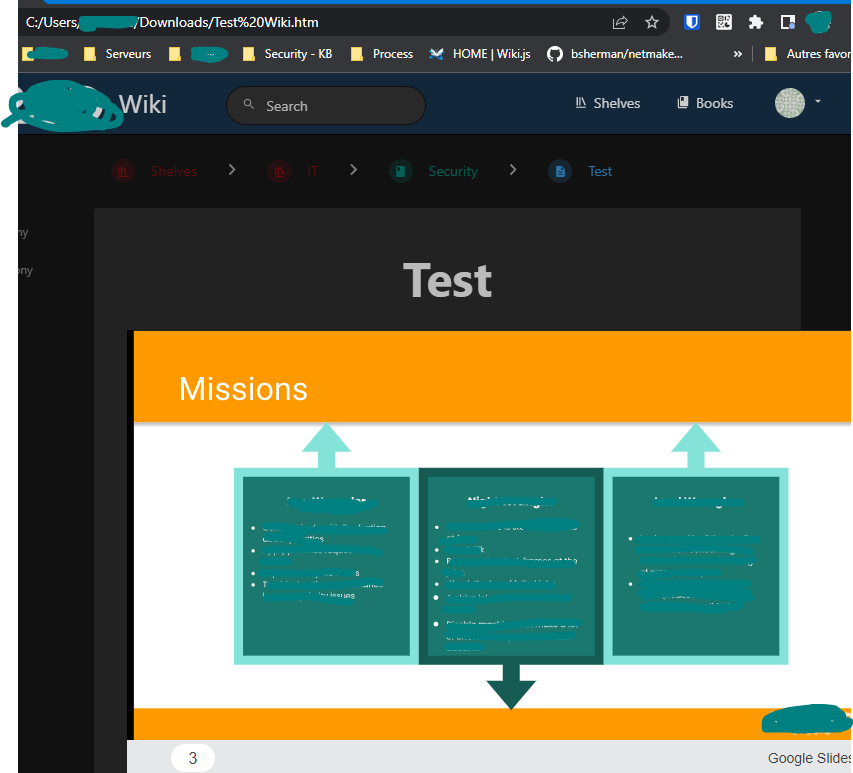853x773 pixels.
Task: Open the Google Slides link
Action: tap(808, 758)
